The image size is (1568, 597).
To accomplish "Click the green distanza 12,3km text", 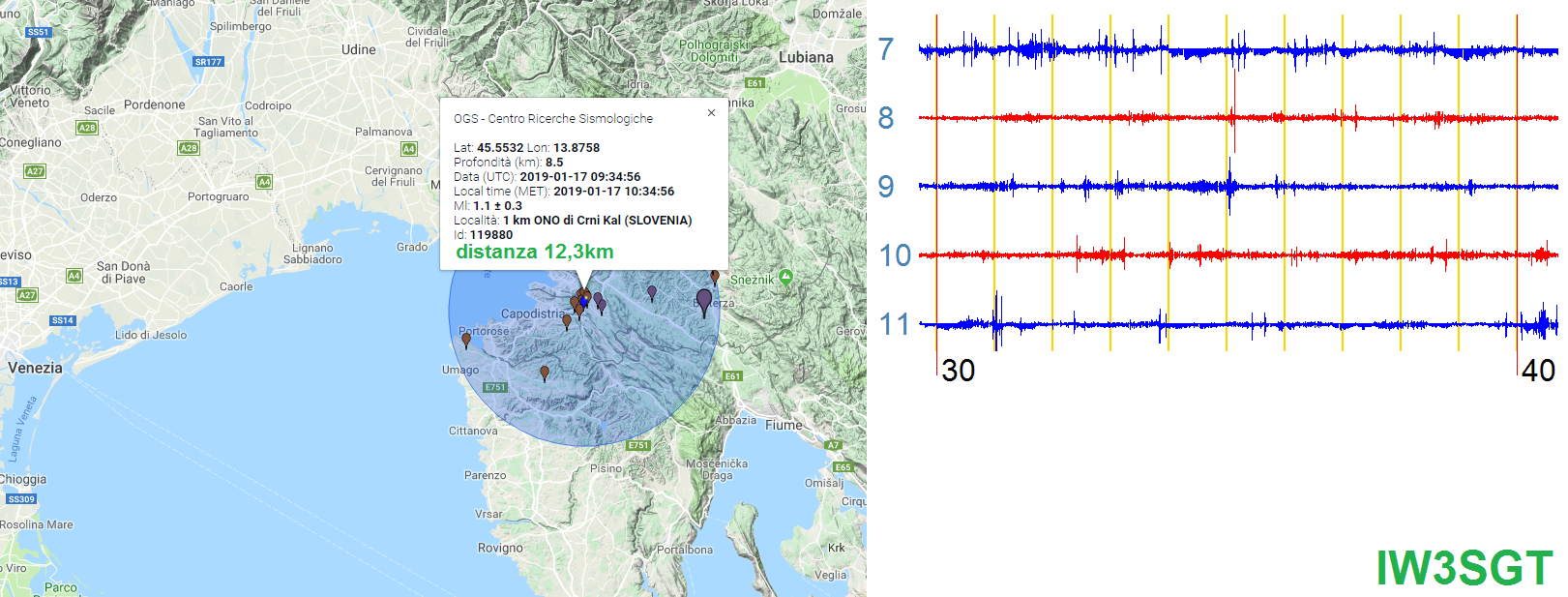I will point(535,252).
